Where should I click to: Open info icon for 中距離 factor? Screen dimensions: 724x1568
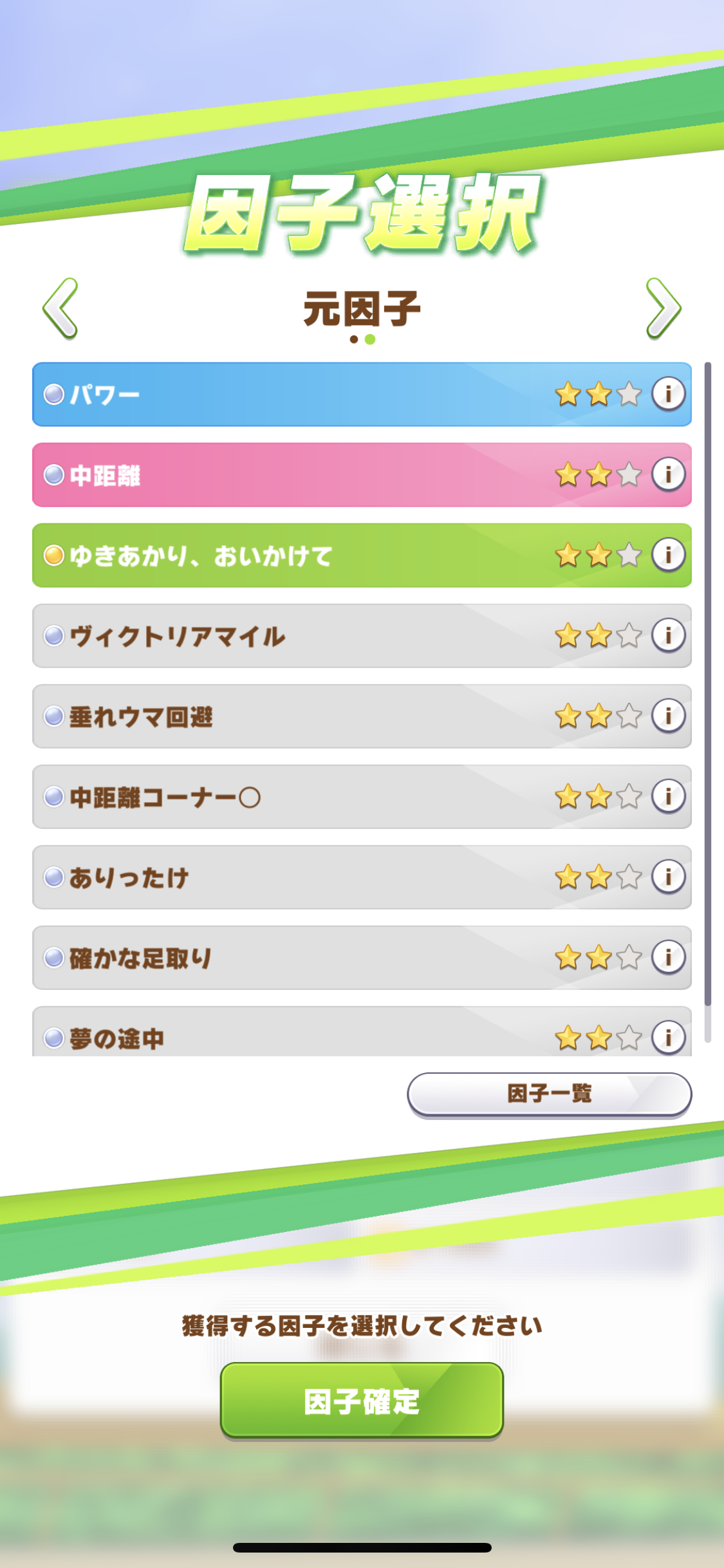(668, 474)
